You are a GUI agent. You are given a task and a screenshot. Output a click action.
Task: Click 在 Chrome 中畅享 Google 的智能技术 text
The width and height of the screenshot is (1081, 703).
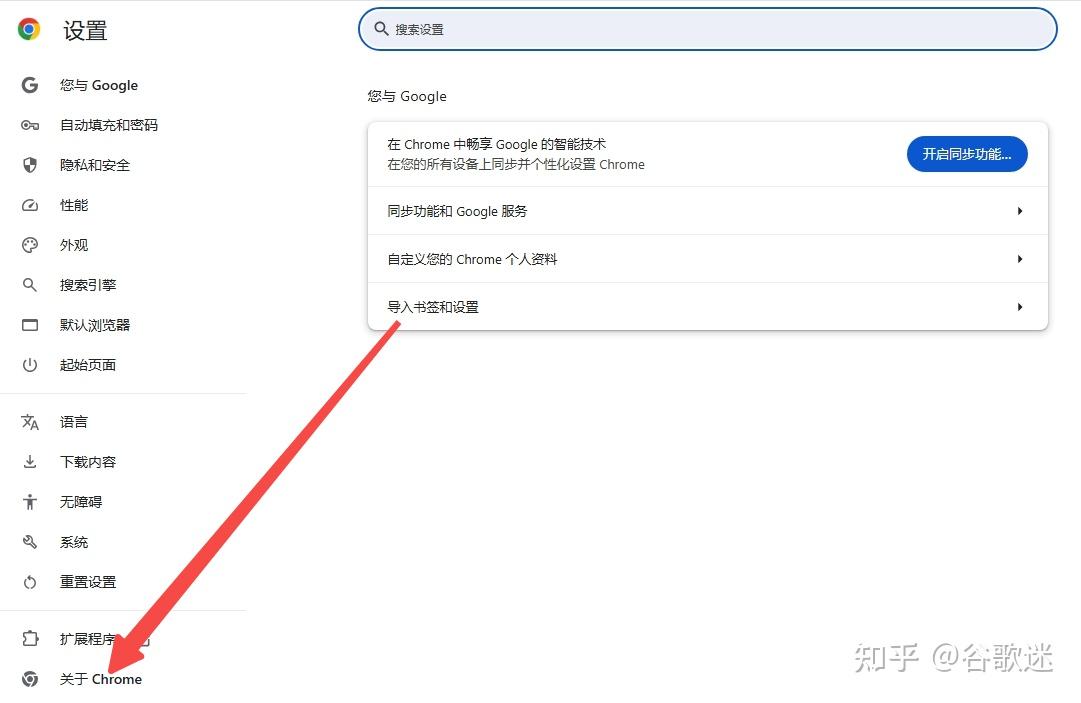496,144
